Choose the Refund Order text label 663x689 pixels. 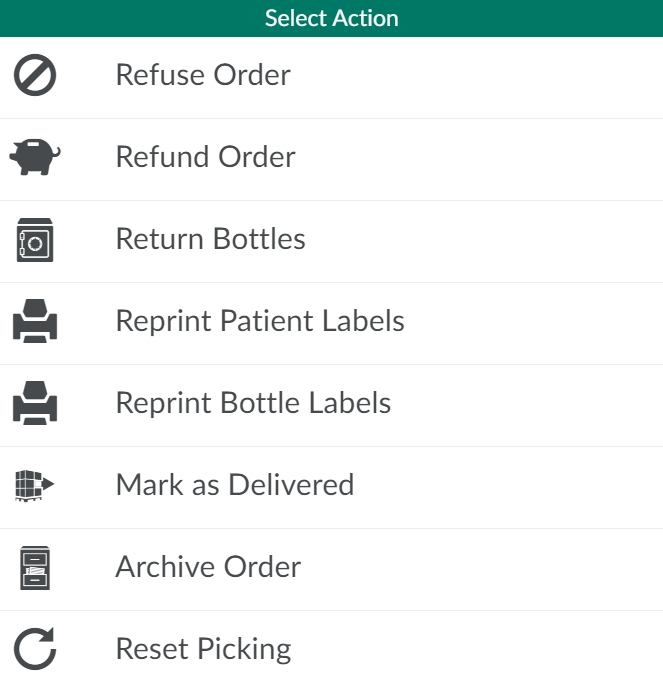click(205, 157)
